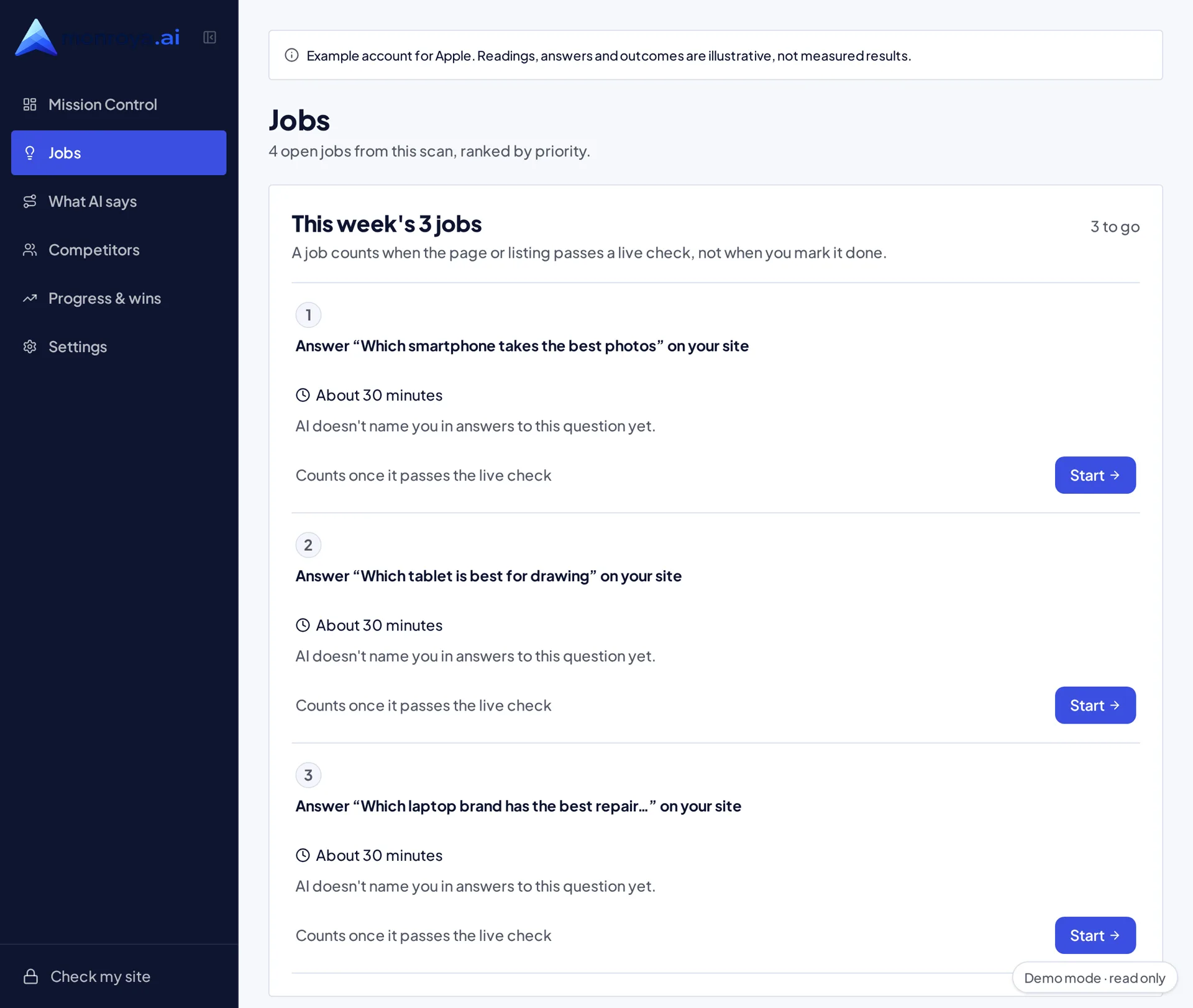The width and height of the screenshot is (1193, 1008).
Task: Open Progress & wins page
Action: tap(119, 298)
